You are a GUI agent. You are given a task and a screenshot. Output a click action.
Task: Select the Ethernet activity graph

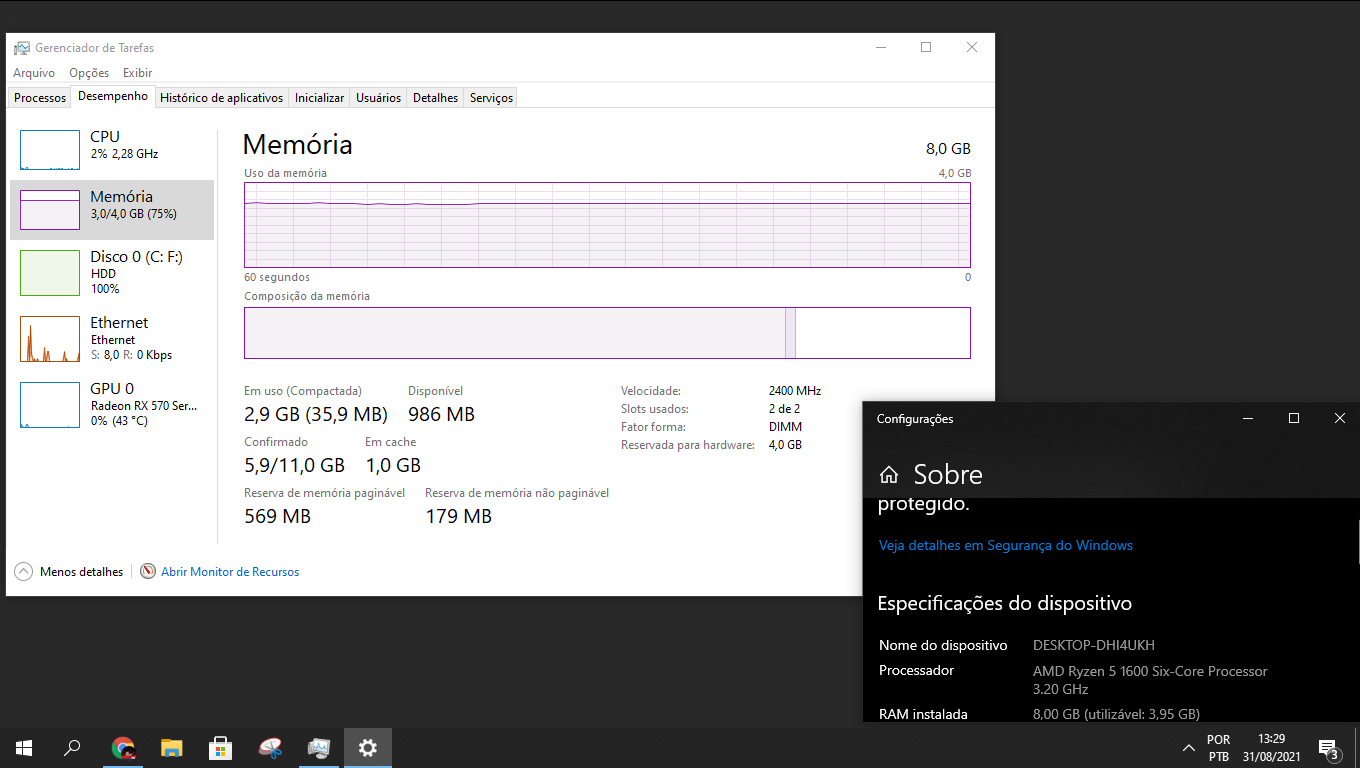(50, 339)
